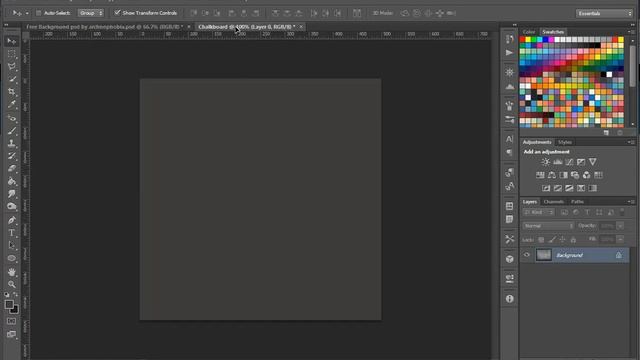The width and height of the screenshot is (640, 360).
Task: Add a Black & White adjustment
Action: pos(563,175)
